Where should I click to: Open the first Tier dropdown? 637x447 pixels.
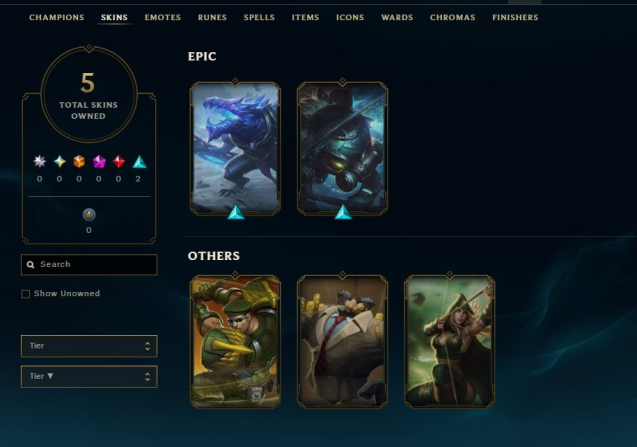click(89, 346)
